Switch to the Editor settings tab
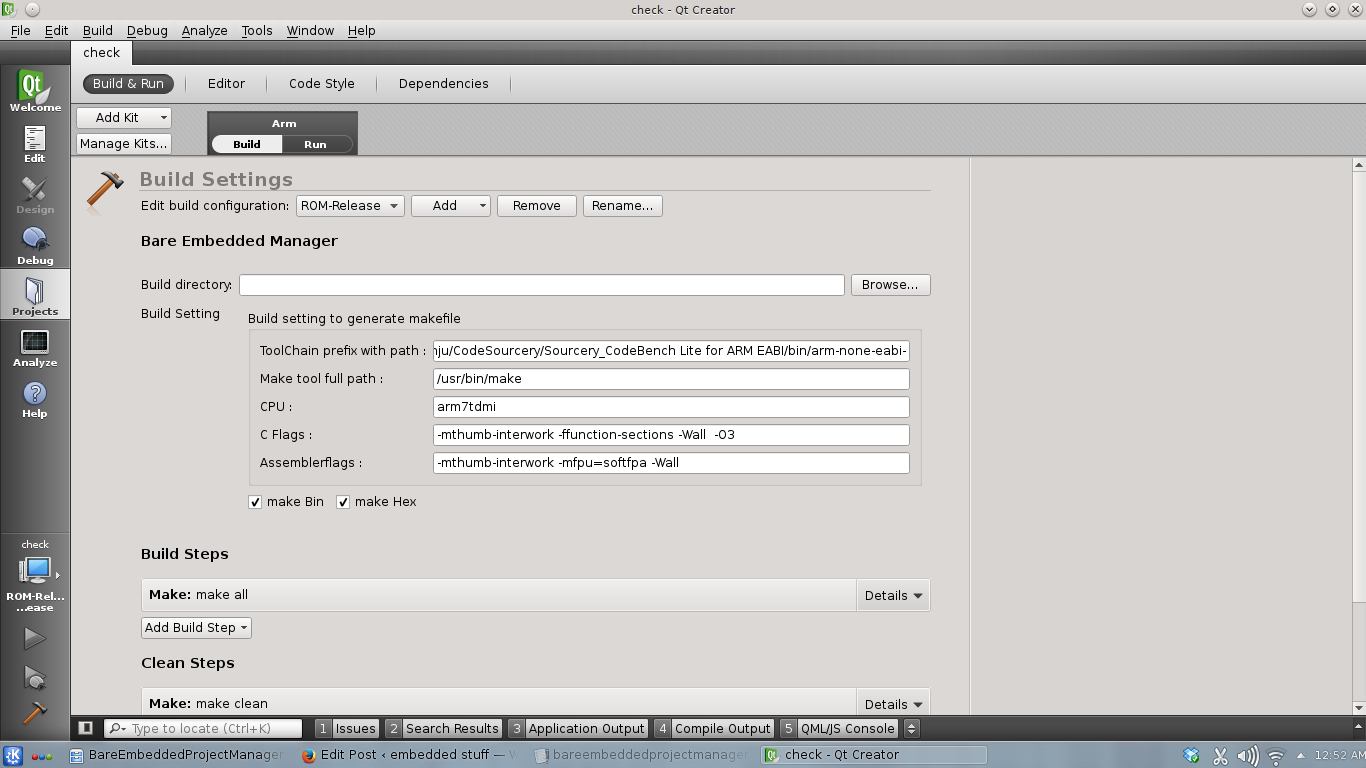Viewport: 1366px width, 768px height. tap(226, 83)
